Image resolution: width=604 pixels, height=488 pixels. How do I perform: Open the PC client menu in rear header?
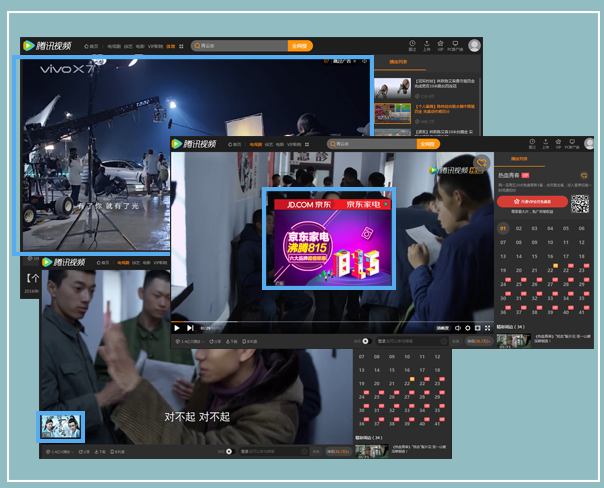456,44
